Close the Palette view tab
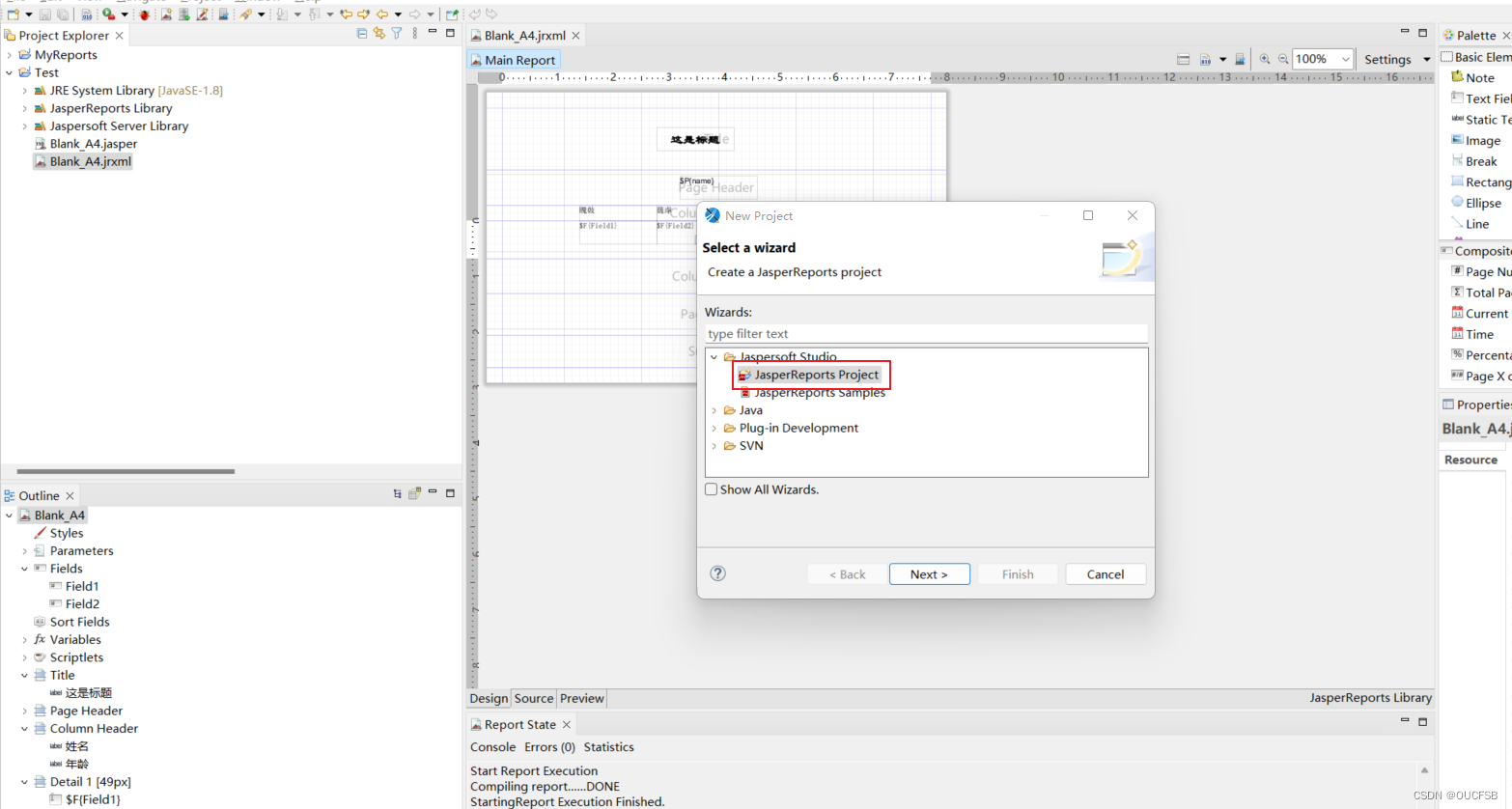 pyautogui.click(x=1505, y=36)
